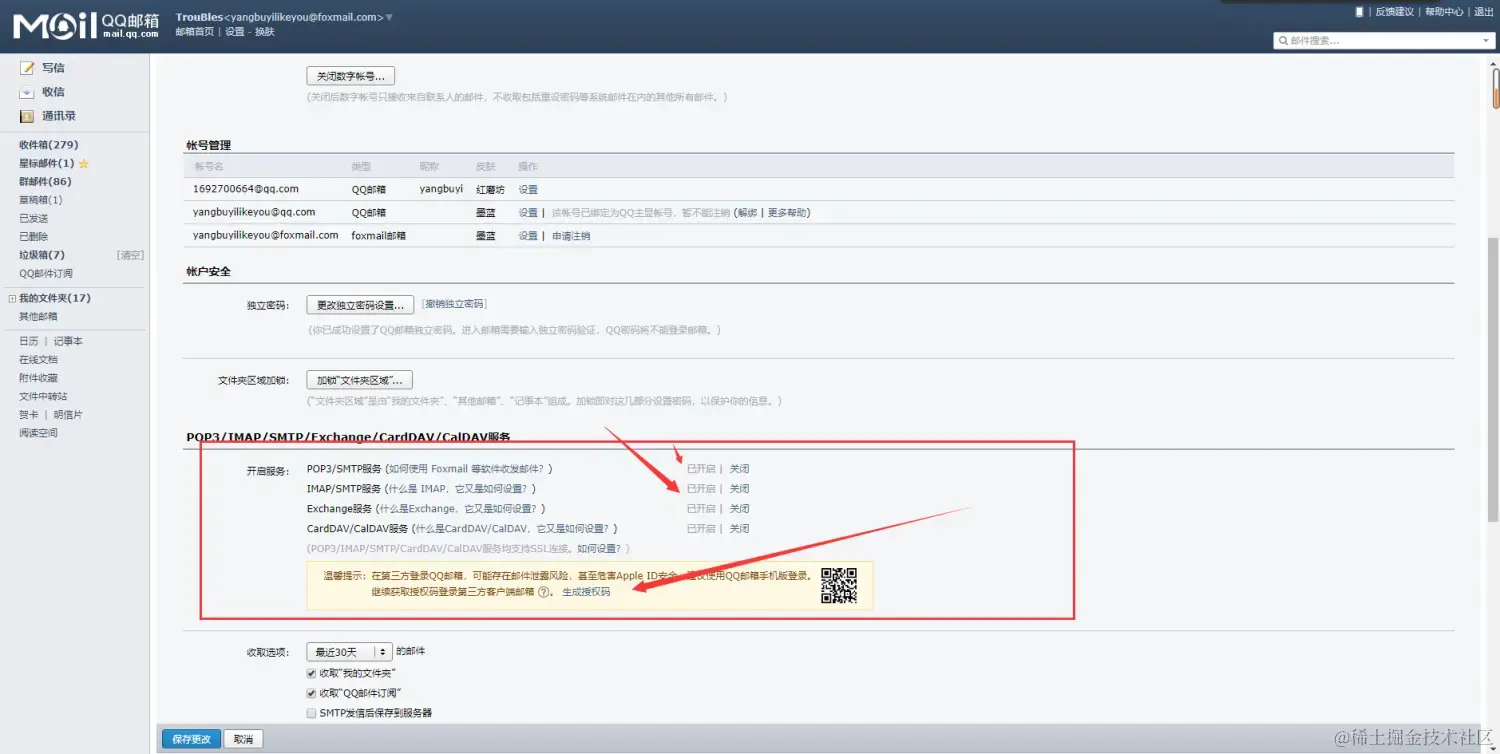Click the 邮件搜索 search input field
The image size is (1500, 754).
coord(1384,41)
